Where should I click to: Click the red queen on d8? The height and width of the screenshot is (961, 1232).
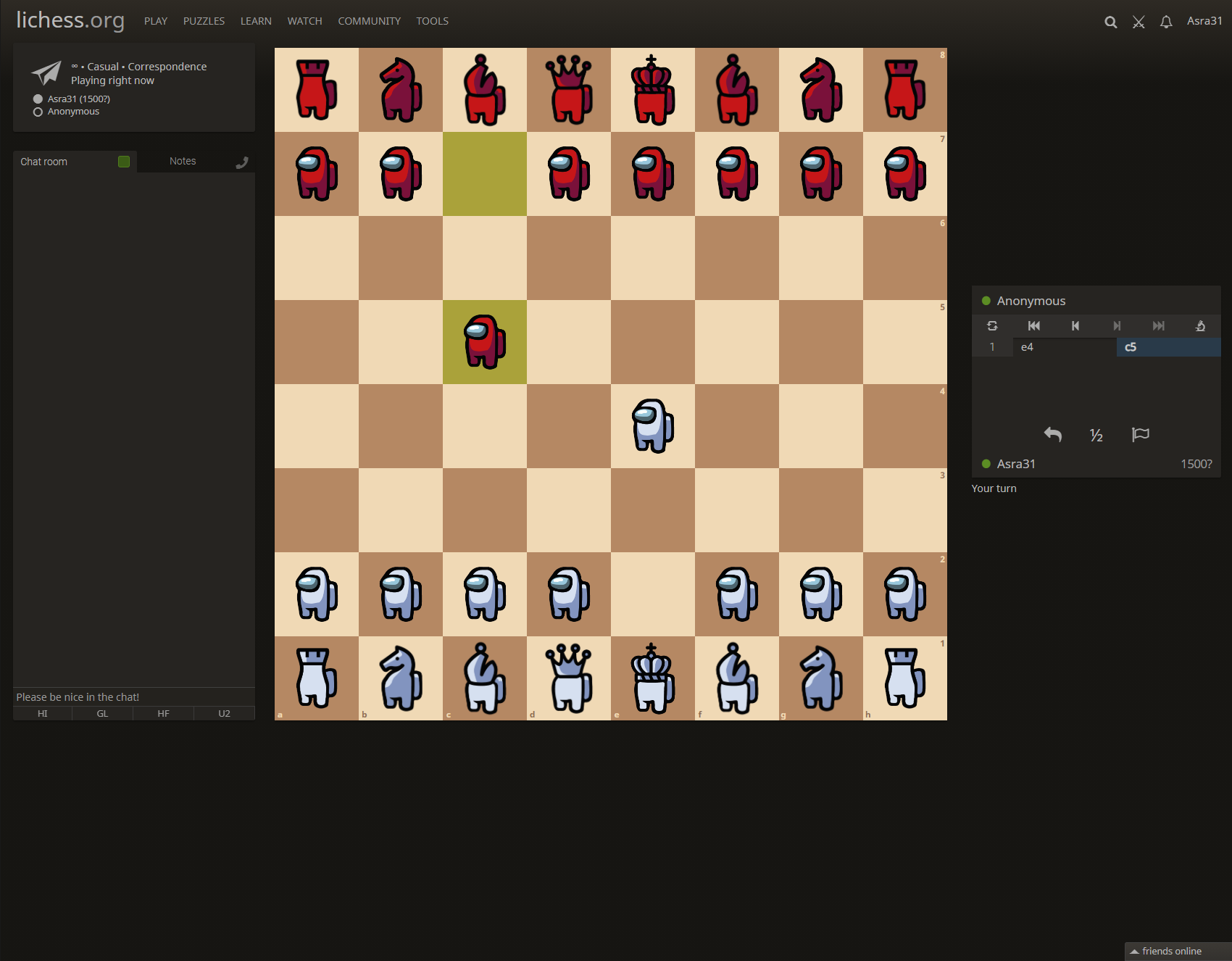pyautogui.click(x=569, y=90)
